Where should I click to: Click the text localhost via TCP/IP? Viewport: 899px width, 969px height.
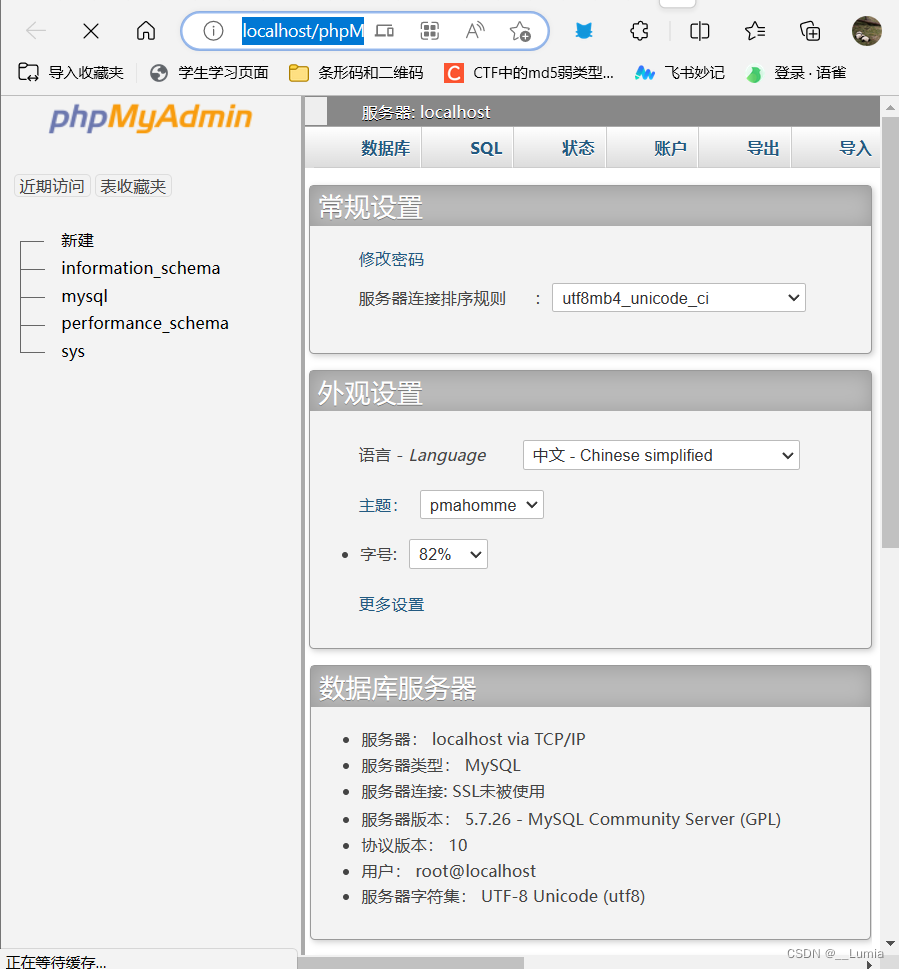(509, 739)
